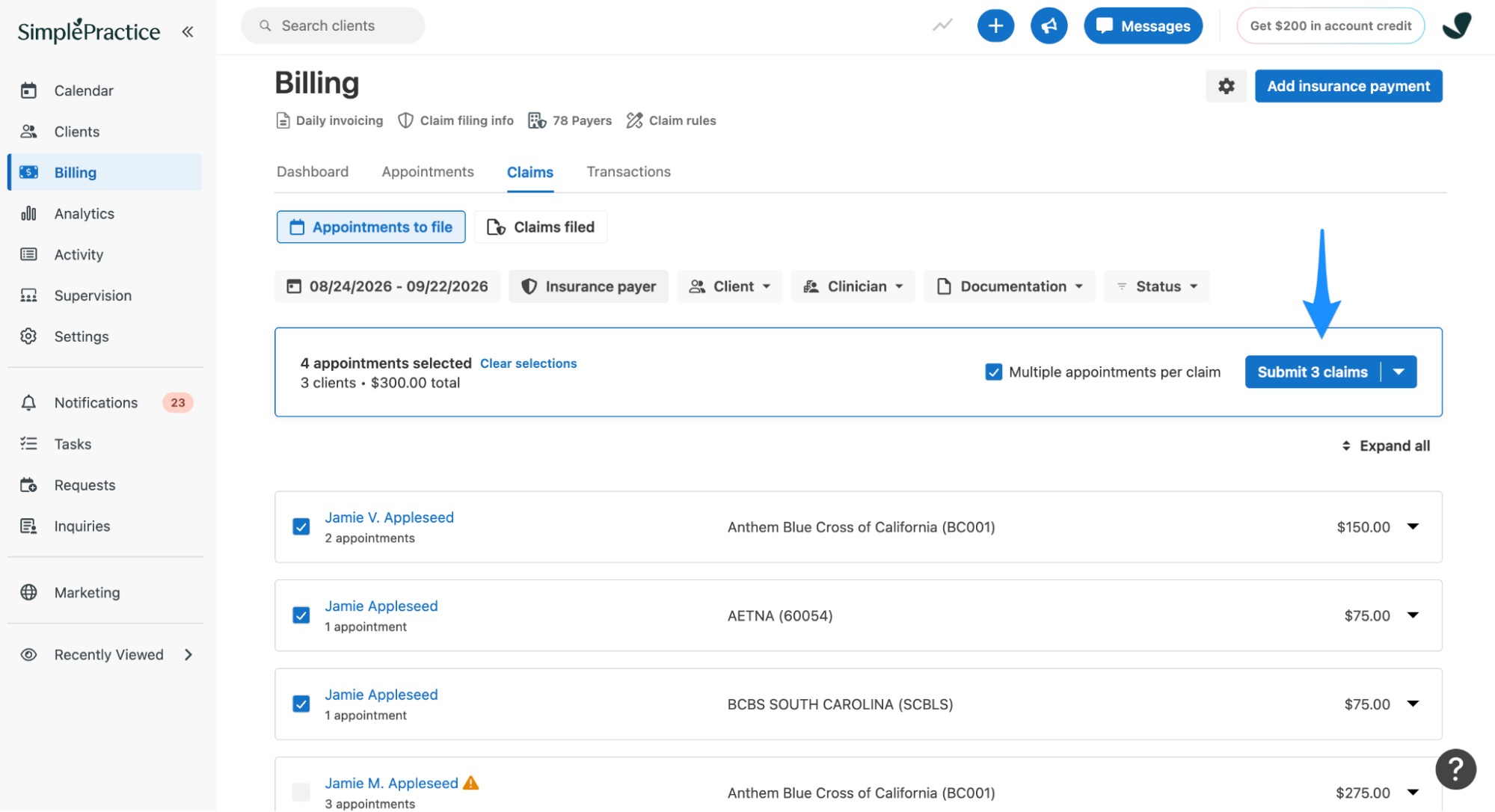Expand Recently Viewed chevron arrow
Viewport: 1495px width, 812px height.
click(188, 655)
